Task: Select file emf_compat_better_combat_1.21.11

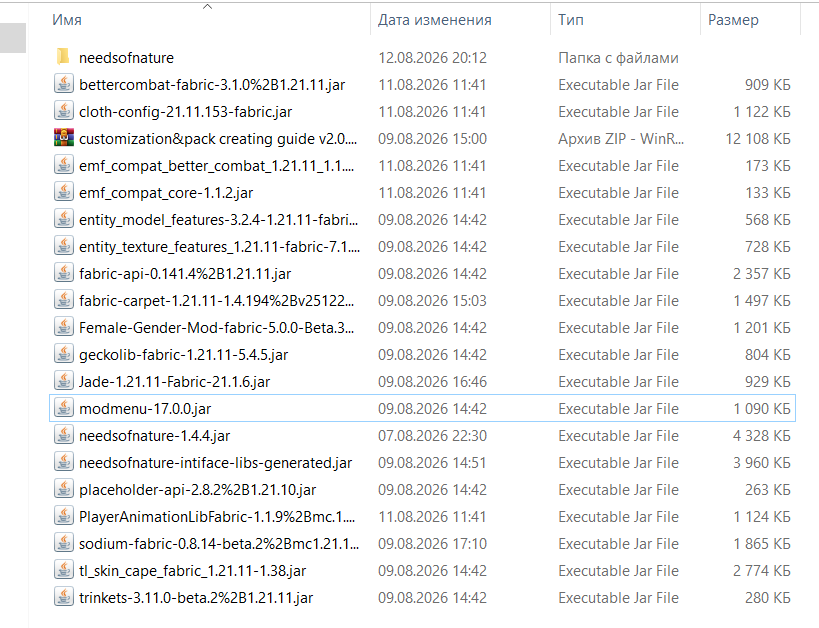Action: tap(216, 166)
